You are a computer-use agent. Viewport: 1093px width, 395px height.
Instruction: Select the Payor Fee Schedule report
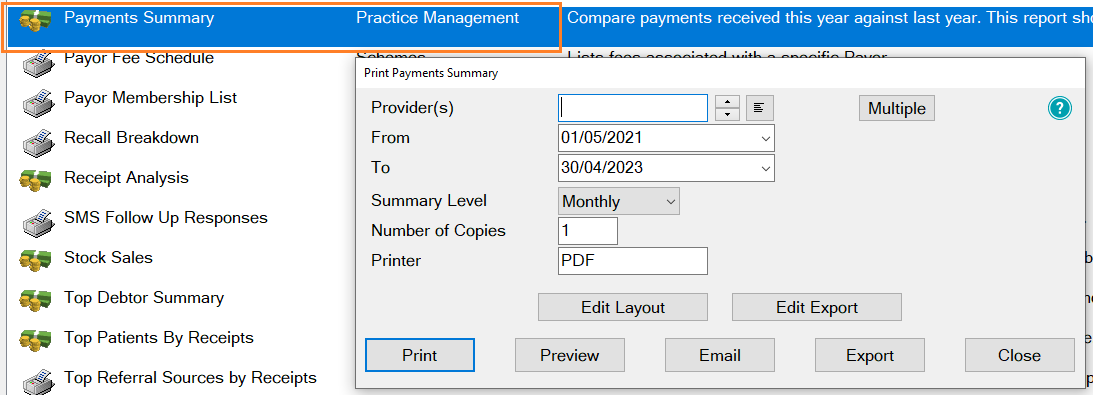139,58
